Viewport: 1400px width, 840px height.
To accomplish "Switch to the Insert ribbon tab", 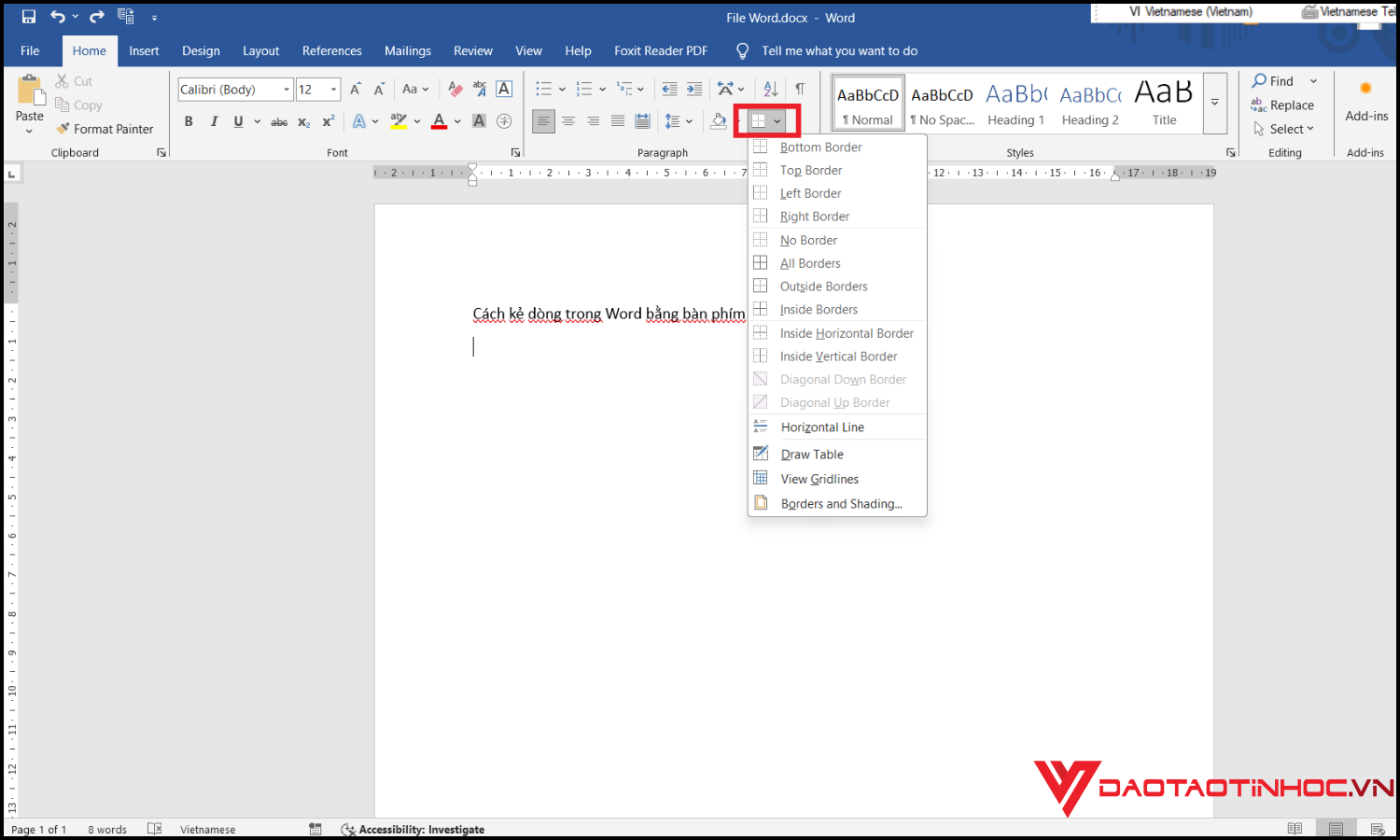I will [144, 50].
